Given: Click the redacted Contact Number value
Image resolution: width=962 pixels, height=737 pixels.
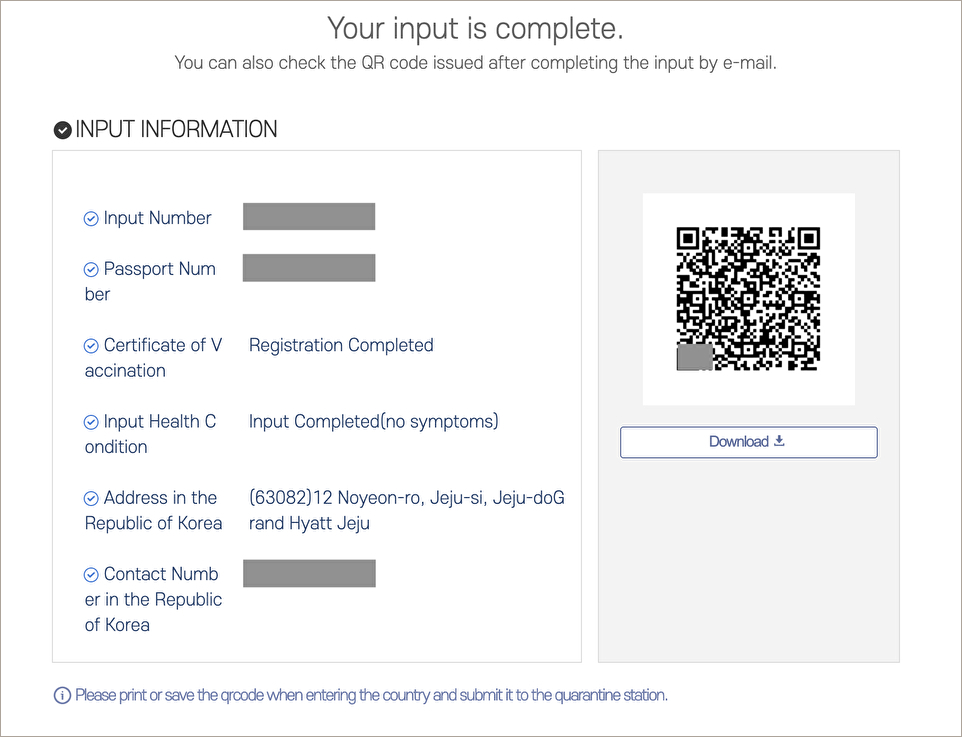Looking at the screenshot, I should tap(309, 573).
